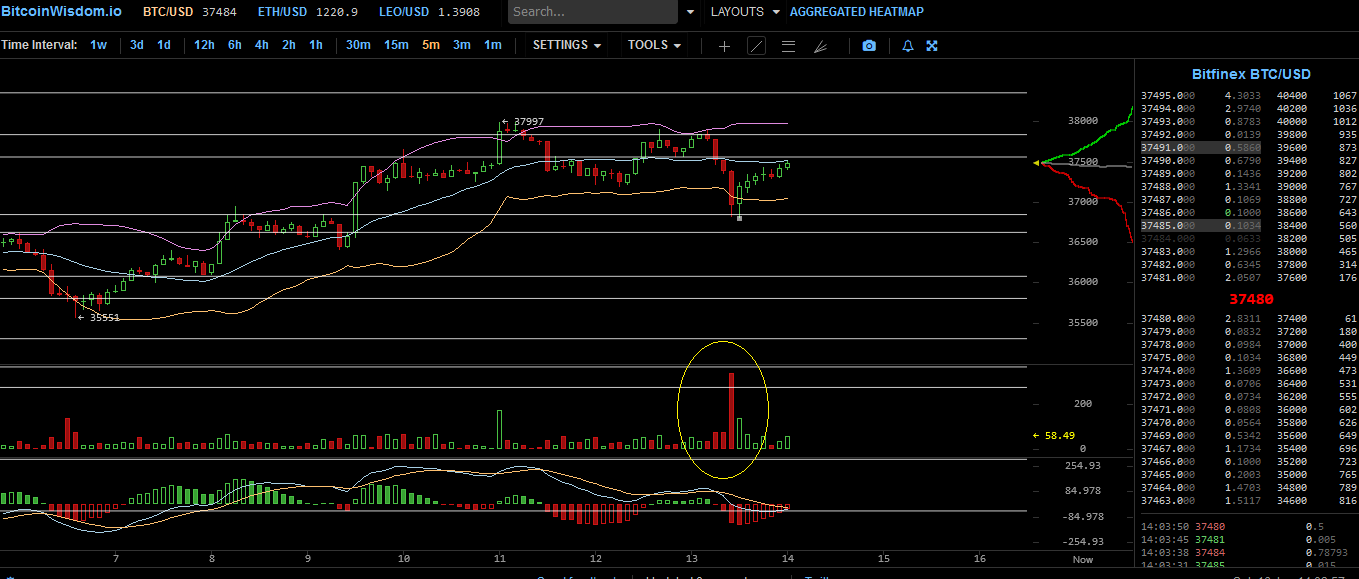This screenshot has width=1359, height=579.
Task: Select the fan lines drawing tool
Action: pyautogui.click(x=820, y=46)
